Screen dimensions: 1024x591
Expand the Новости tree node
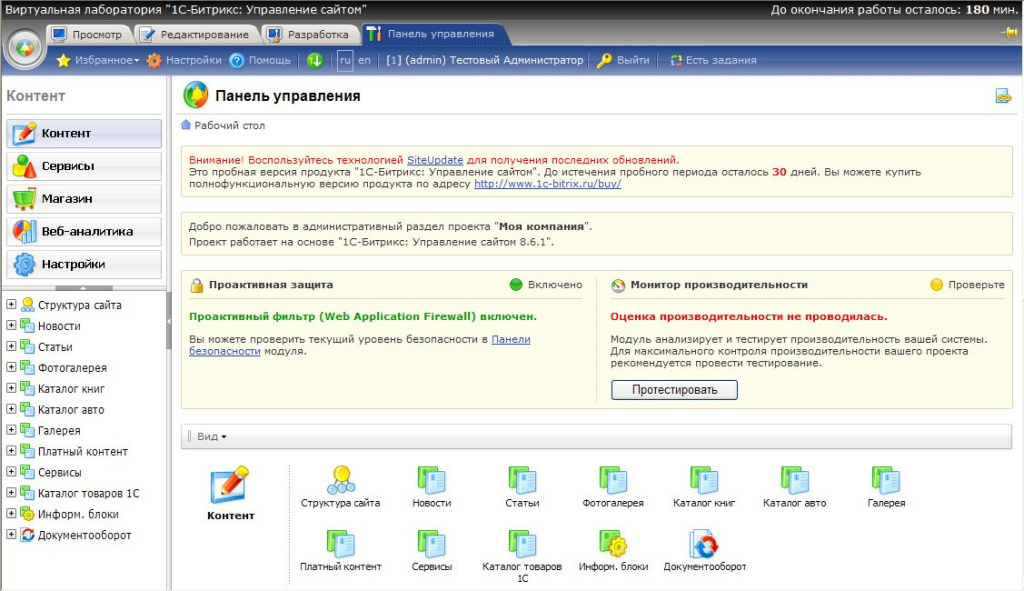click(11, 325)
